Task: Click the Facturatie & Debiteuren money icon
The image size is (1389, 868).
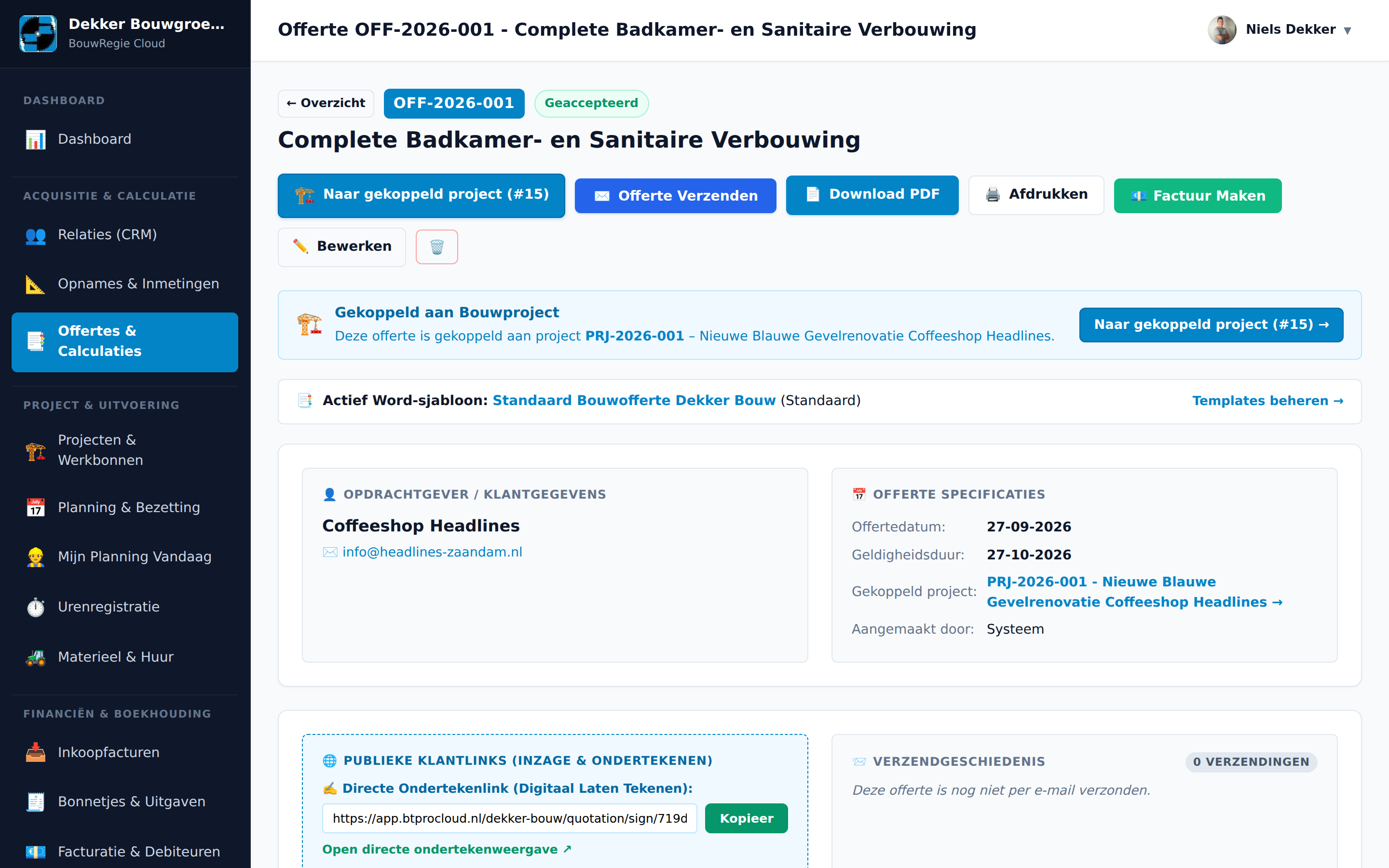Action: tap(36, 852)
